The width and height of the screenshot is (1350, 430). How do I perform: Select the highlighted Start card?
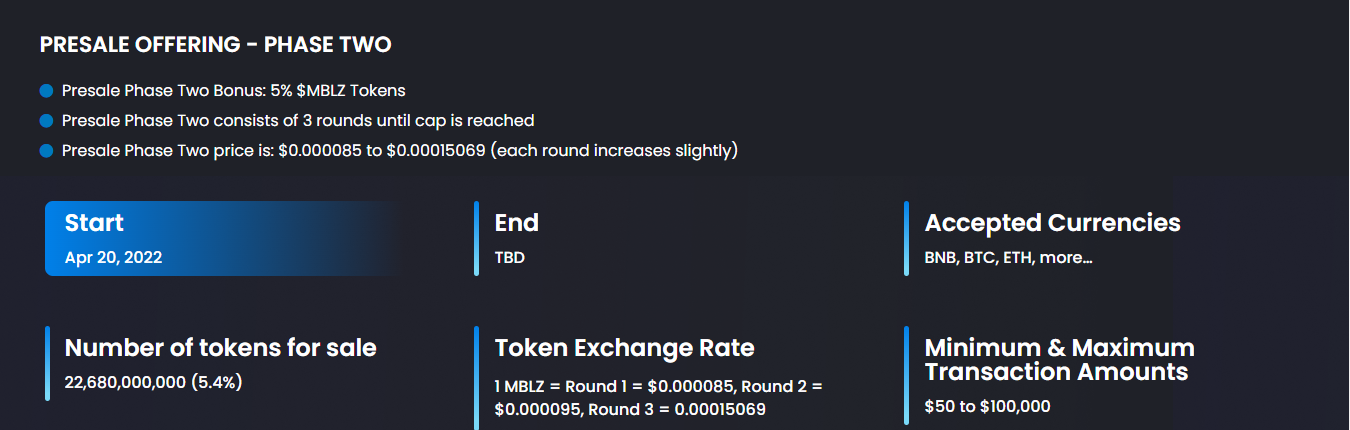pos(222,238)
